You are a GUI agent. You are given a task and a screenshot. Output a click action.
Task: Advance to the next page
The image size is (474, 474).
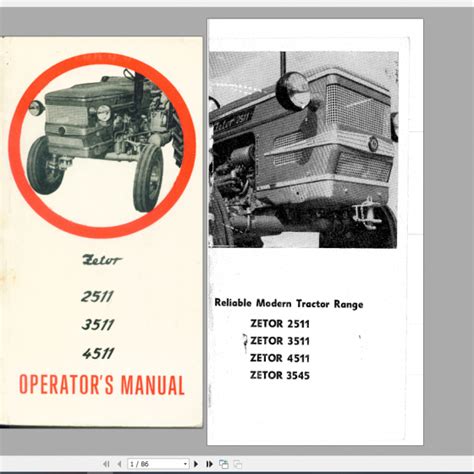click(196, 464)
